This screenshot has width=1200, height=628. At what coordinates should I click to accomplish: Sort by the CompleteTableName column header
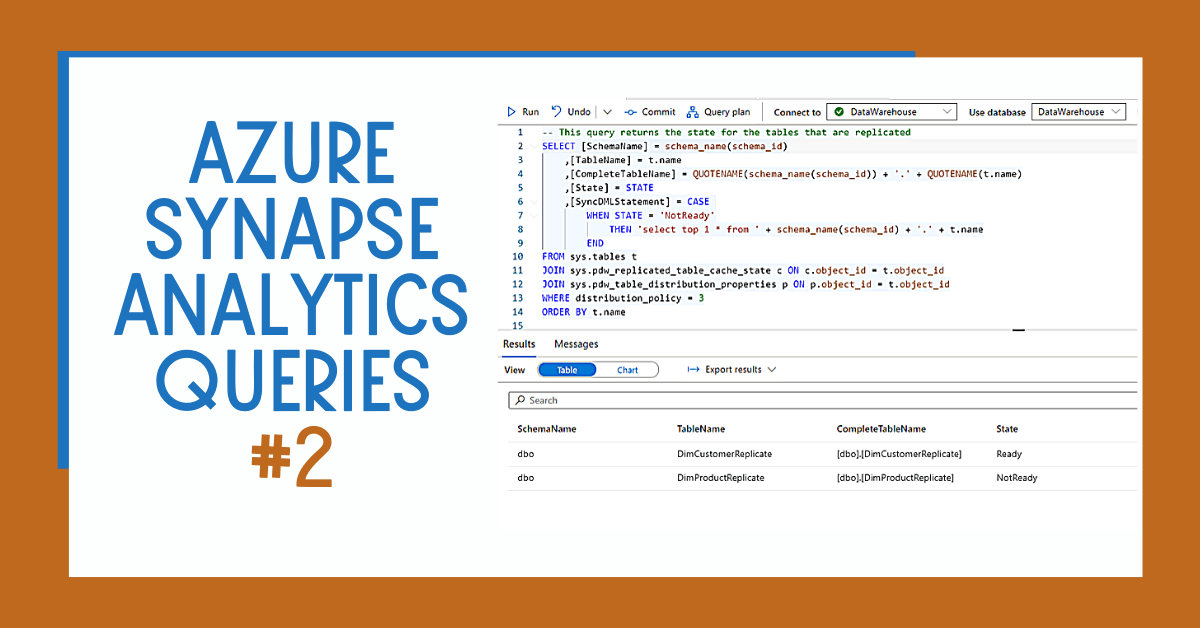881,429
